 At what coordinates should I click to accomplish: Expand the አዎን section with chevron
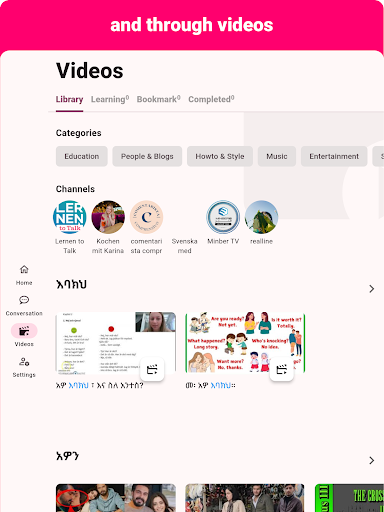372,460
